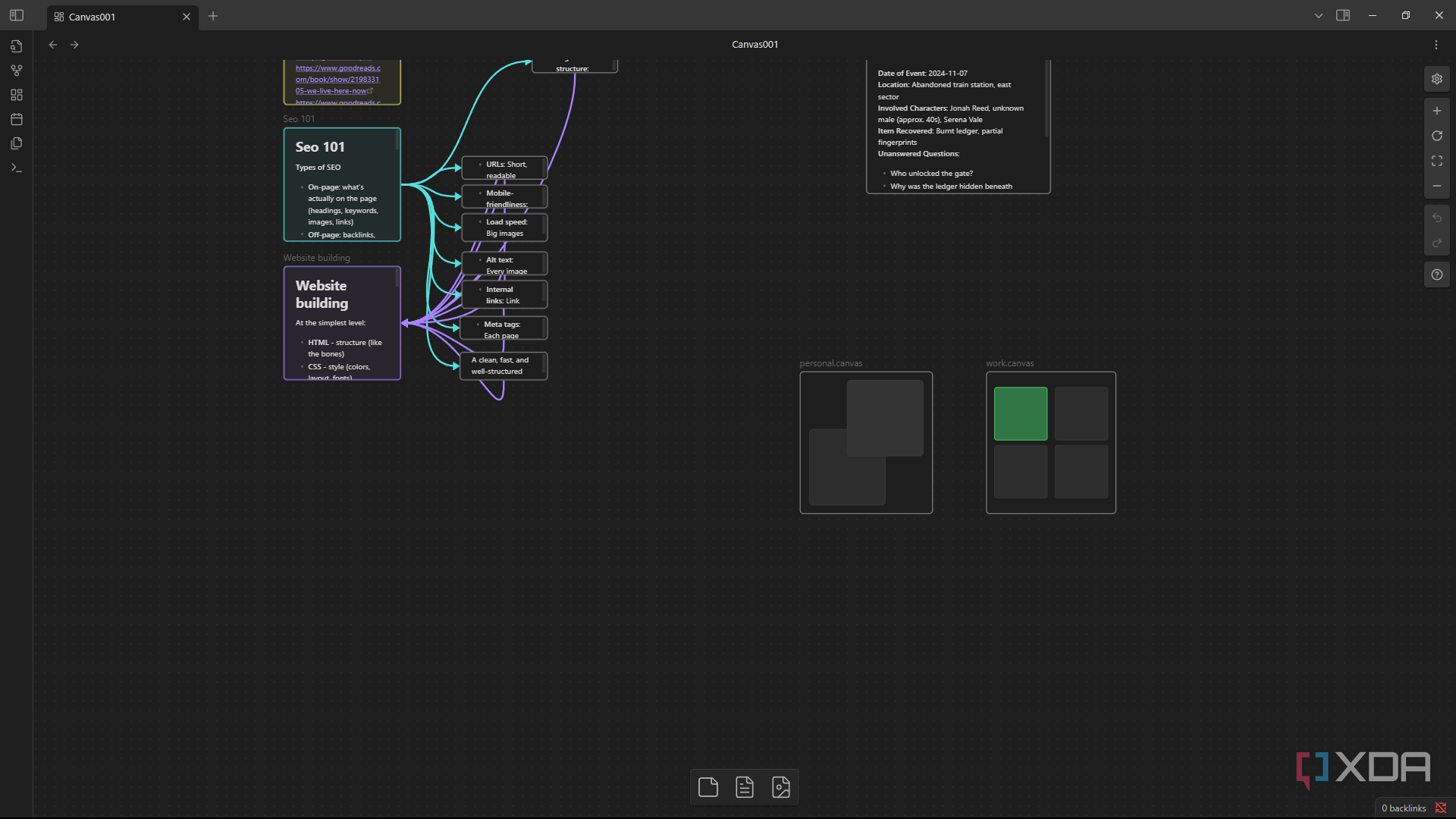1456x819 pixels.
Task: Create a new canvas from the sidebar
Action: point(17,95)
